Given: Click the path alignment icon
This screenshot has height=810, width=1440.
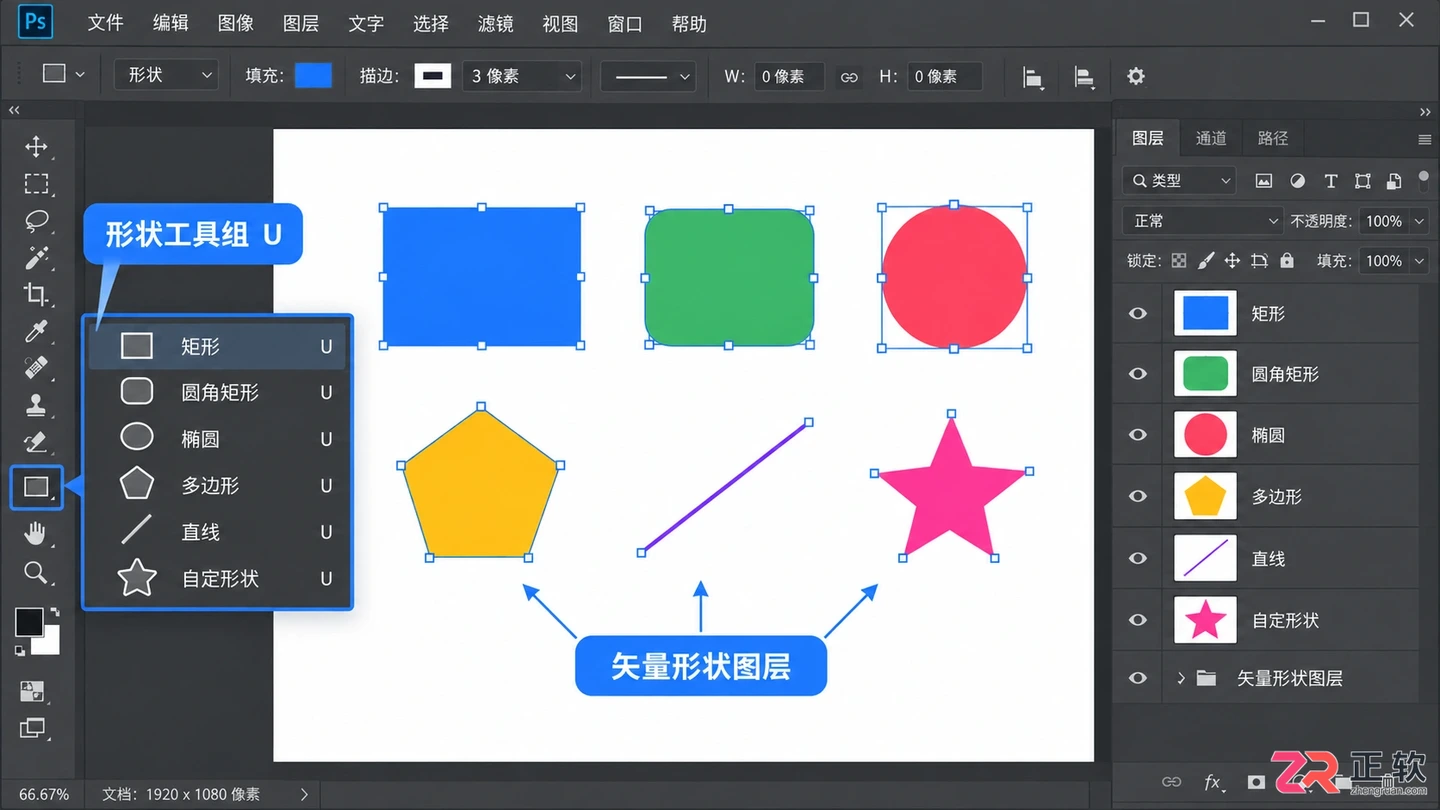Looking at the screenshot, I should [x=1033, y=77].
